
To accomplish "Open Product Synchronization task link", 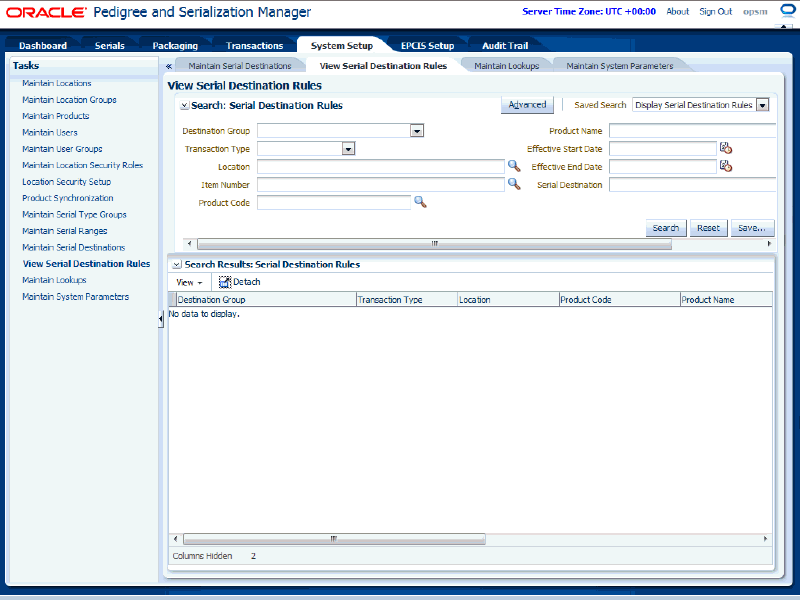I will [68, 198].
